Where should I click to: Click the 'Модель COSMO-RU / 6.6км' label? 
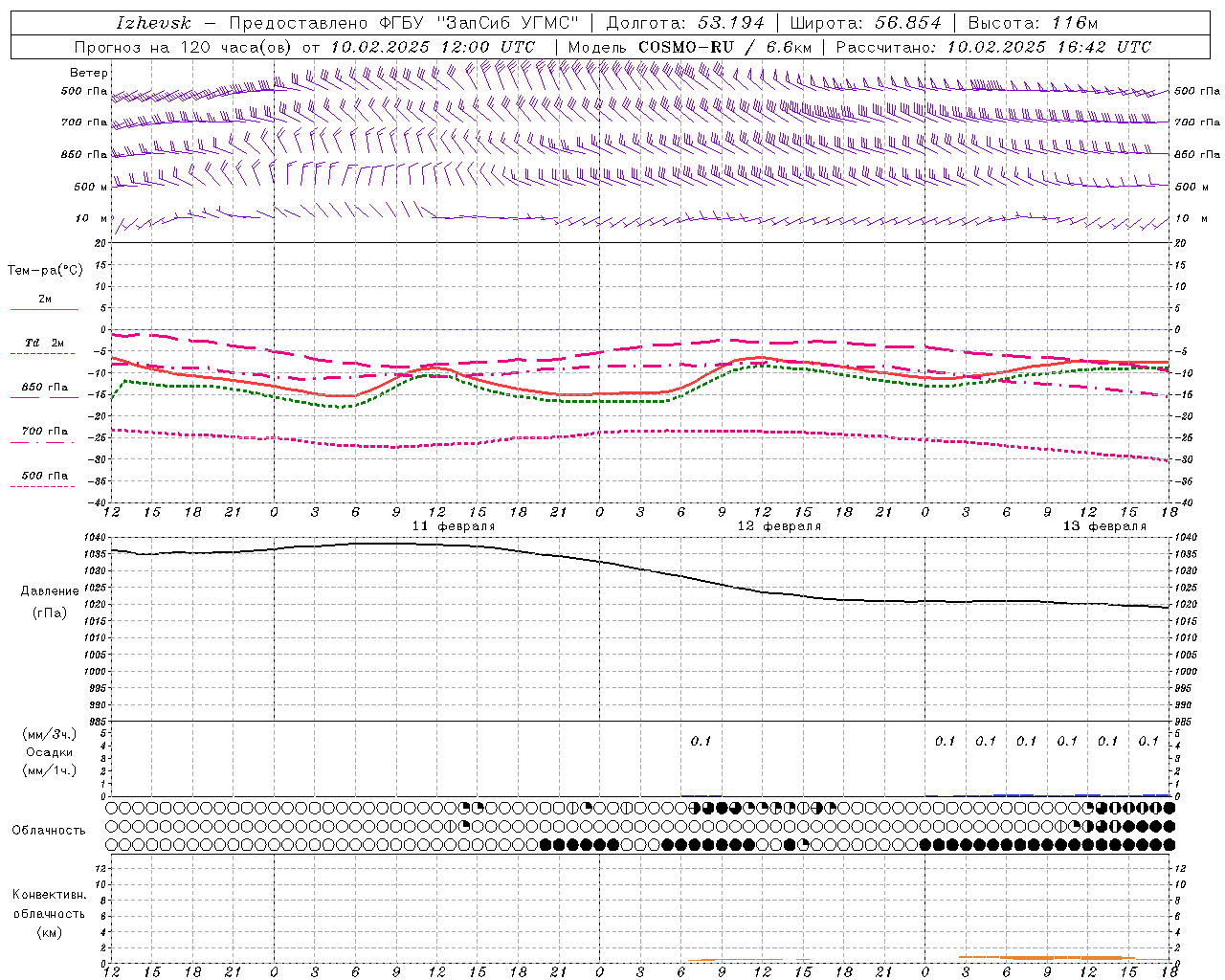[690, 47]
